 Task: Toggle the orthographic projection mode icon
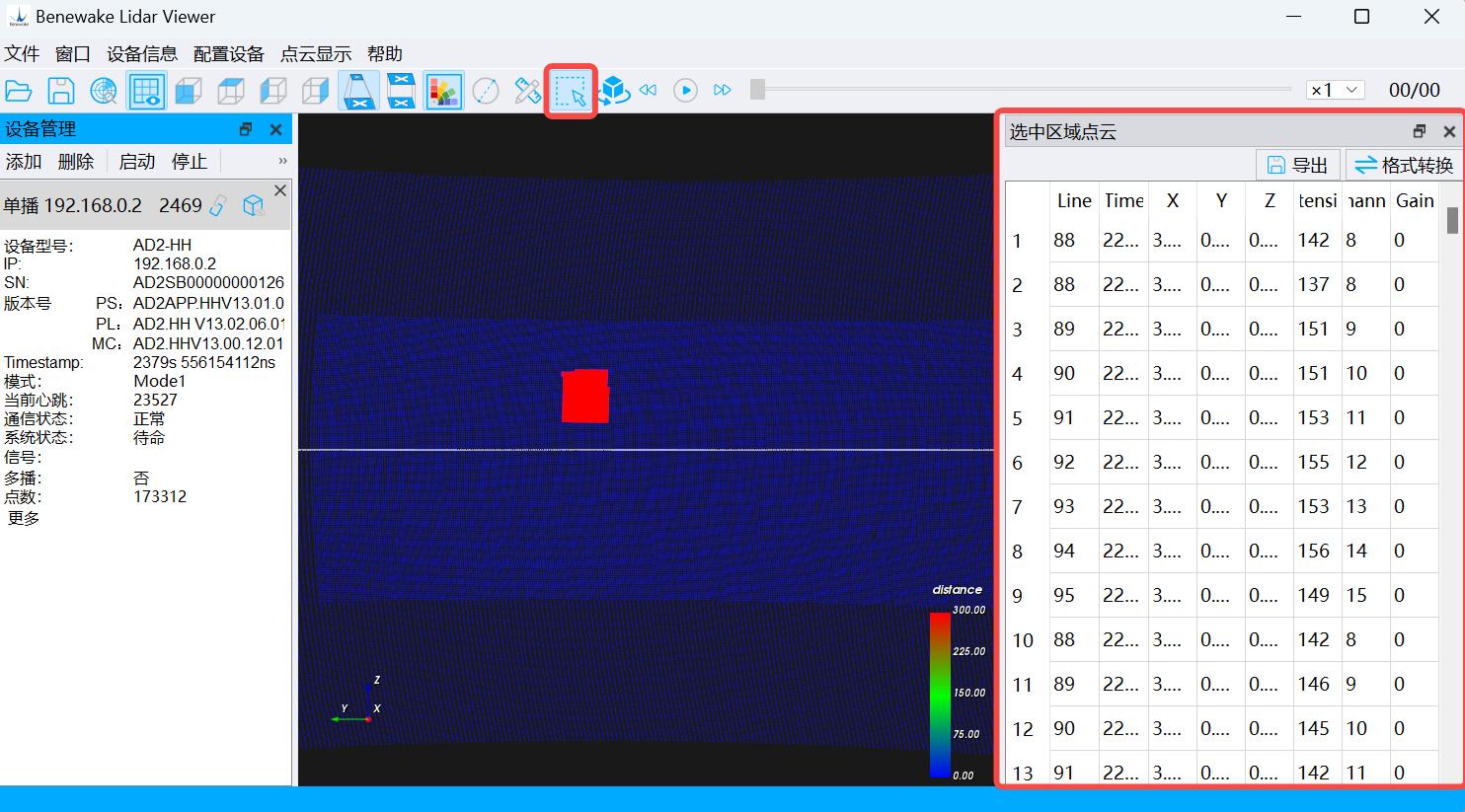click(x=401, y=91)
